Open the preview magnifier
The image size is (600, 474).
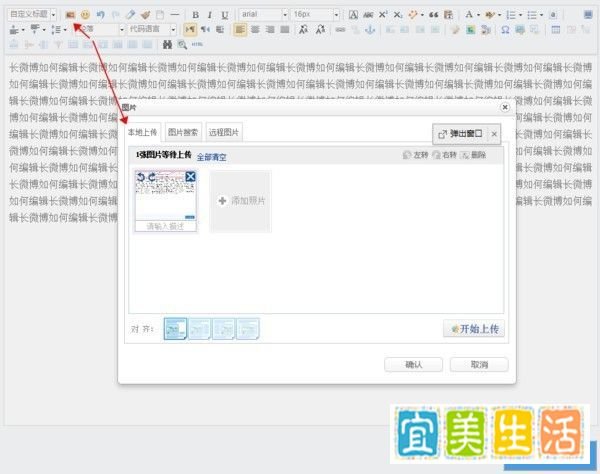tap(182, 44)
